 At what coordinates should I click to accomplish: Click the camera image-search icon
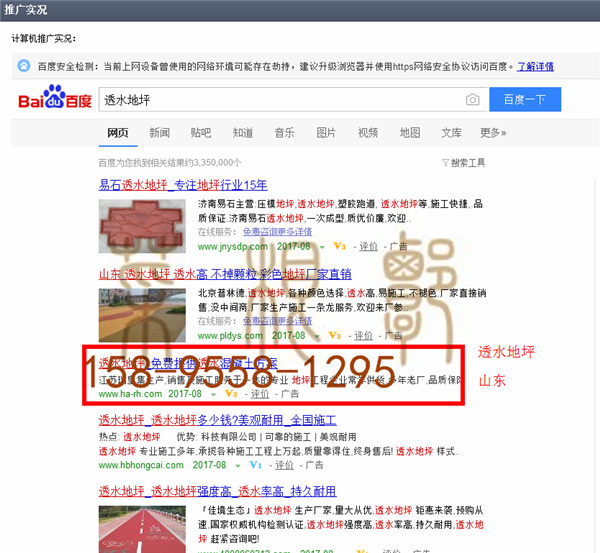pos(473,100)
